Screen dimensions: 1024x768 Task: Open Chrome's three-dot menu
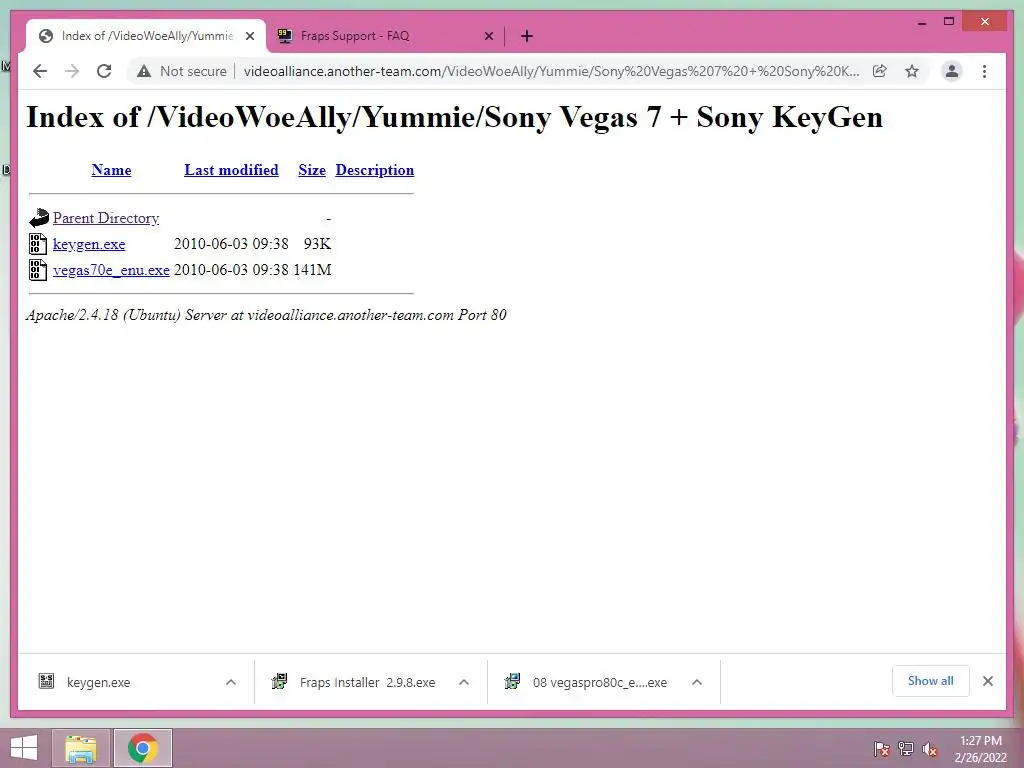[984, 71]
